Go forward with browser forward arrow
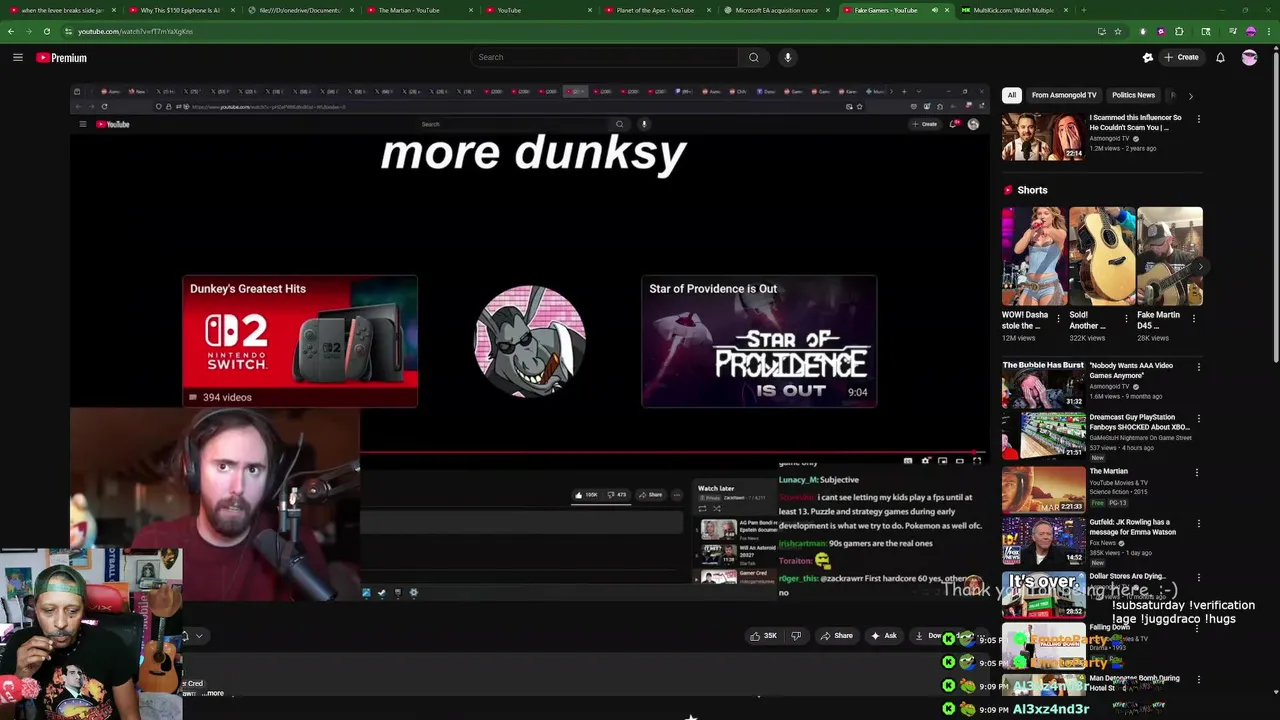 point(29,31)
